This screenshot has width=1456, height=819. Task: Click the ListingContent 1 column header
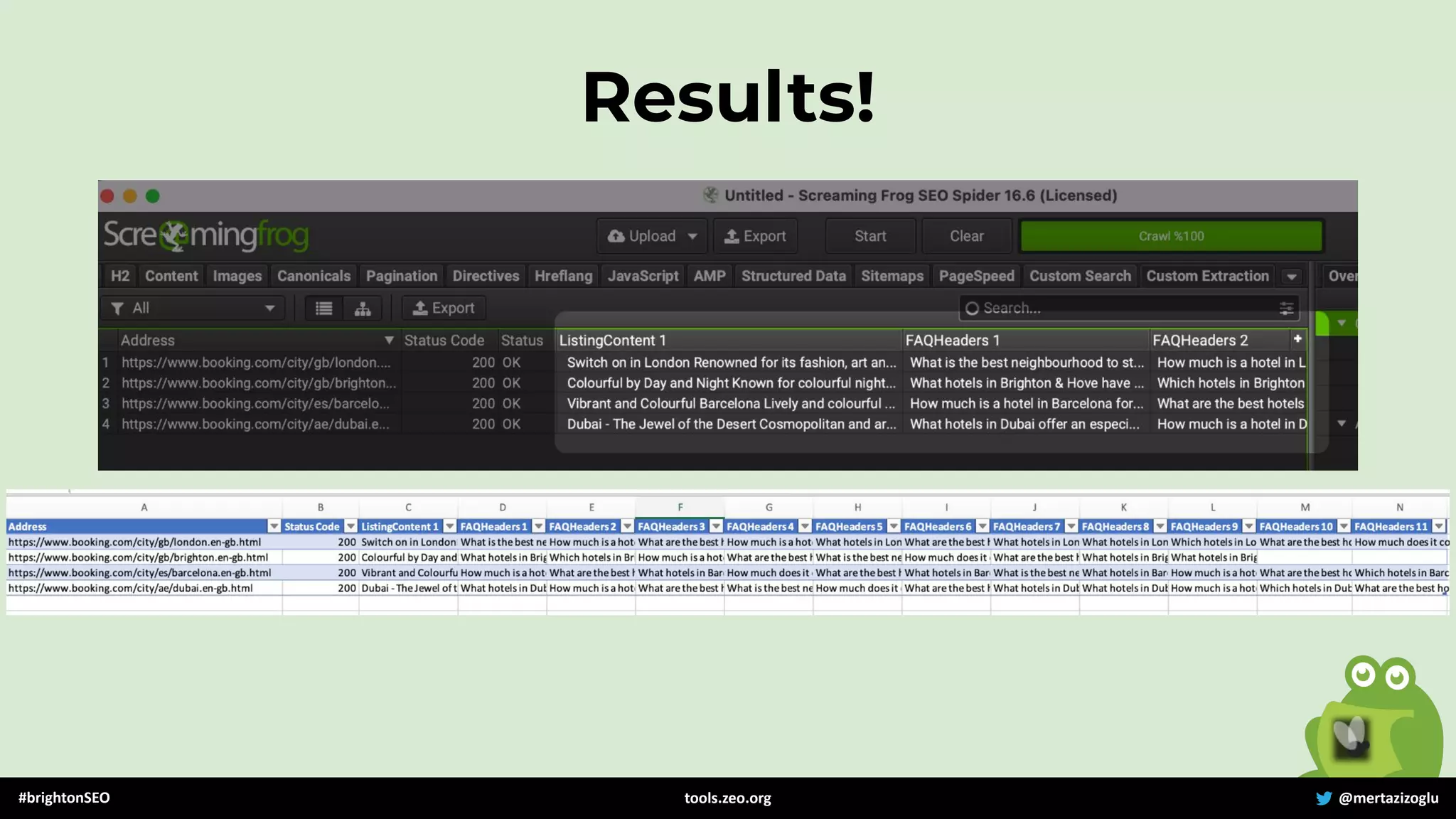point(729,341)
